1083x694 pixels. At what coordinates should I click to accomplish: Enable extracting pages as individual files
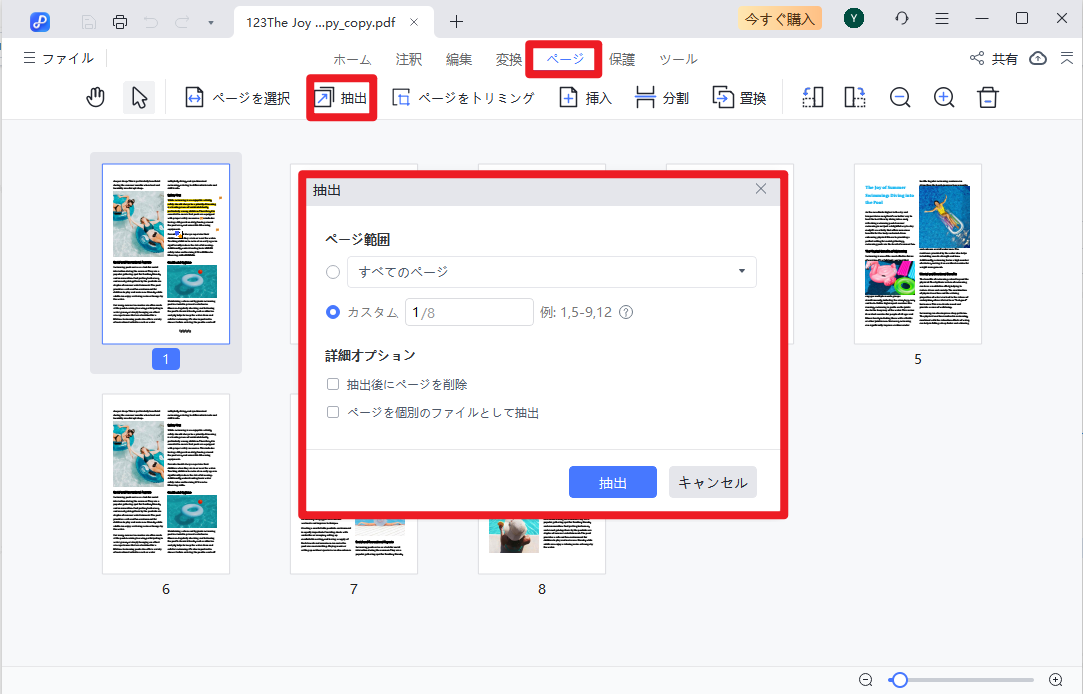pos(331,413)
